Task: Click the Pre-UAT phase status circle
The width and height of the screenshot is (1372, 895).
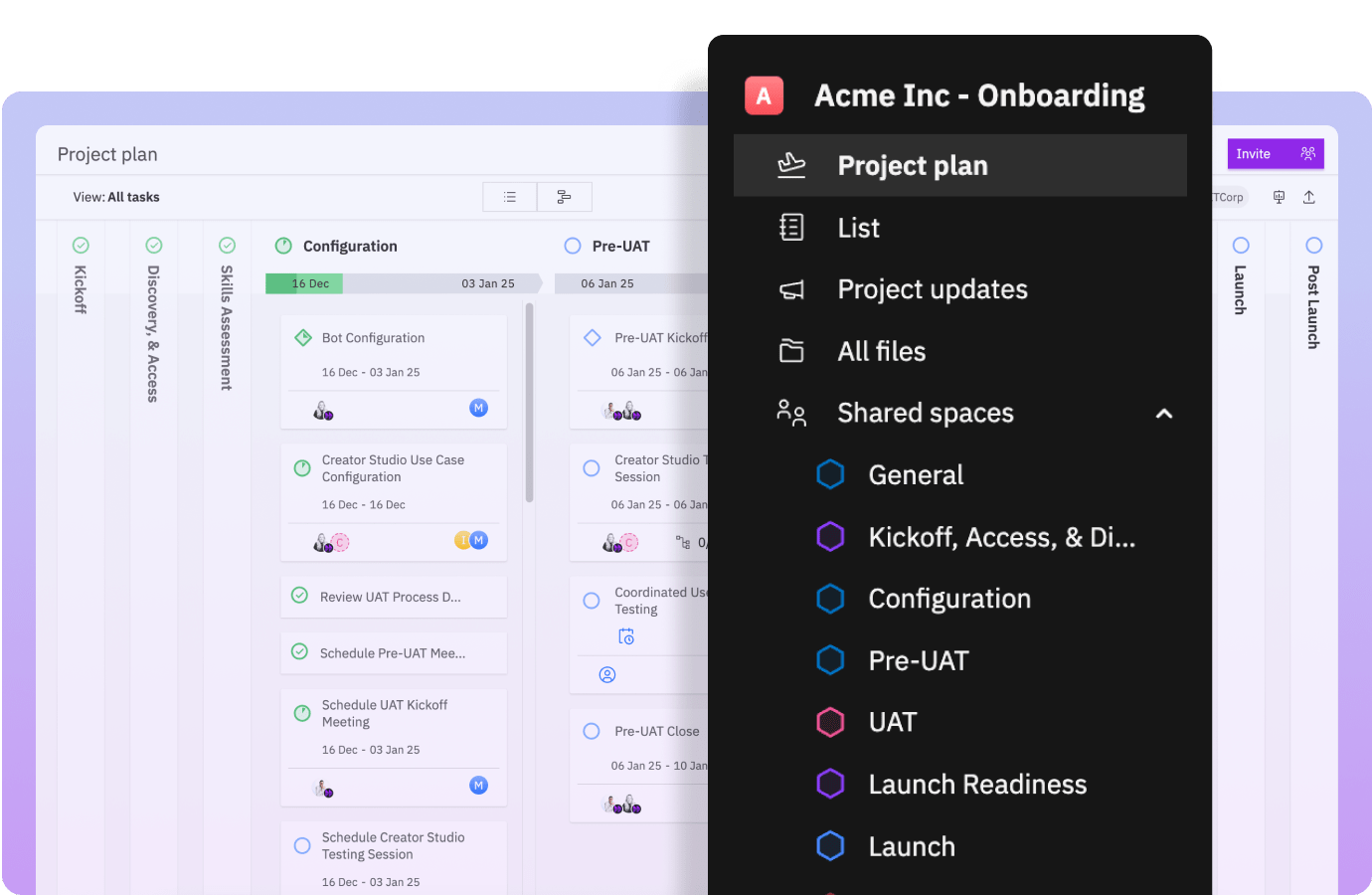Action: point(573,246)
